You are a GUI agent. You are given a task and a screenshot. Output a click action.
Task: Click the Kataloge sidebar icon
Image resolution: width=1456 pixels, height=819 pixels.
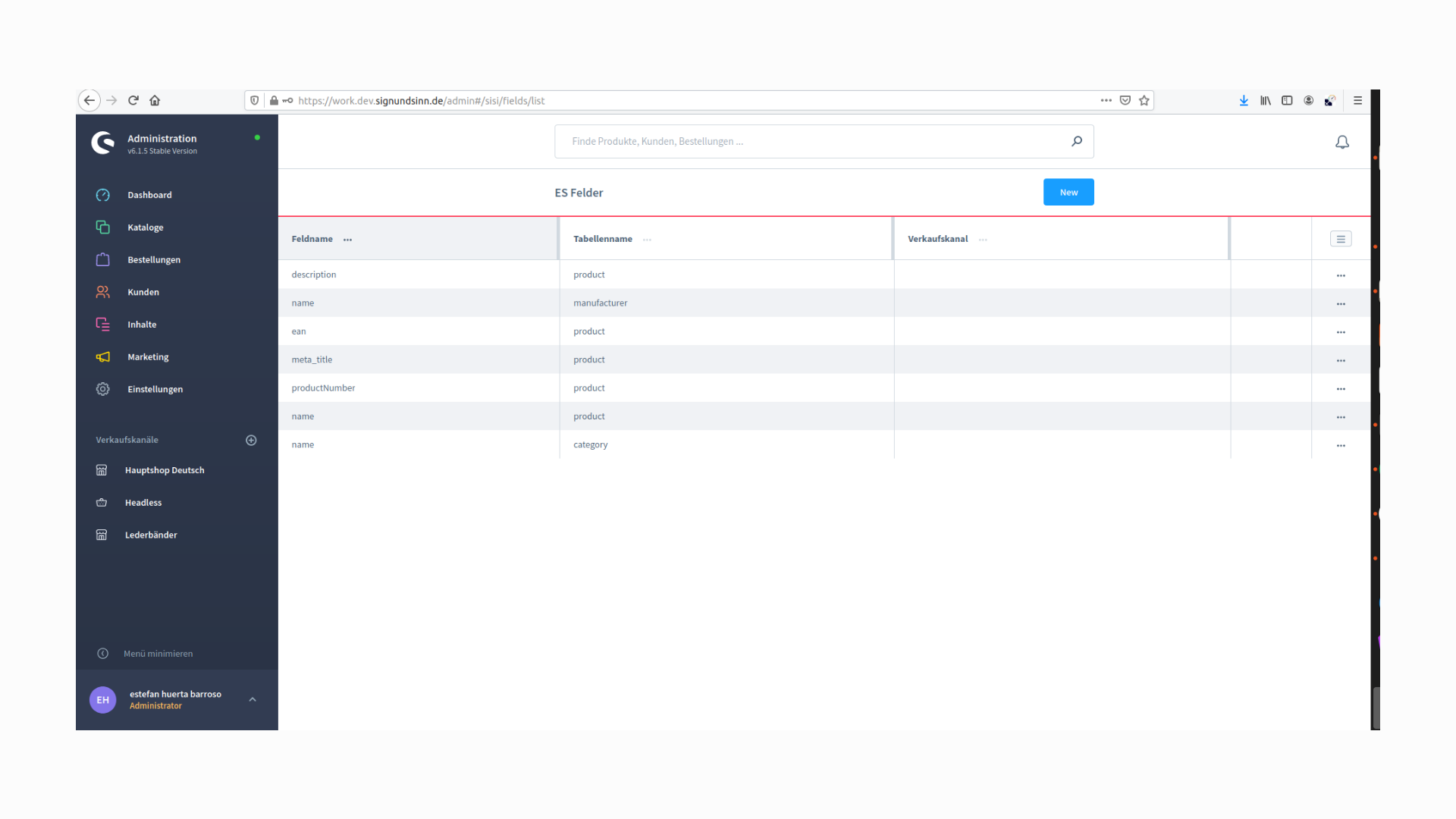coord(103,227)
